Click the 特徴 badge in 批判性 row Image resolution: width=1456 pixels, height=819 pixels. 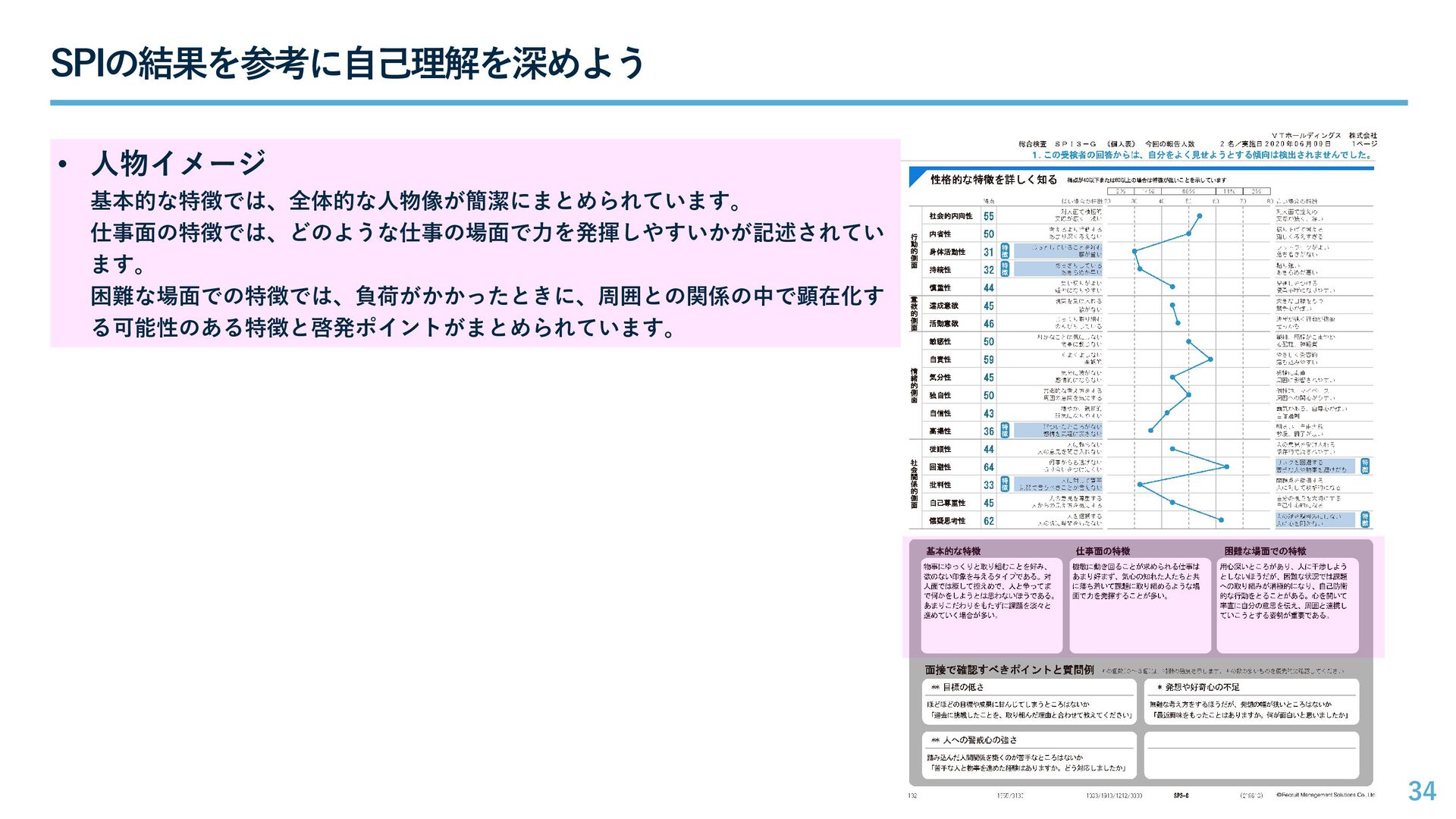click(x=1005, y=484)
